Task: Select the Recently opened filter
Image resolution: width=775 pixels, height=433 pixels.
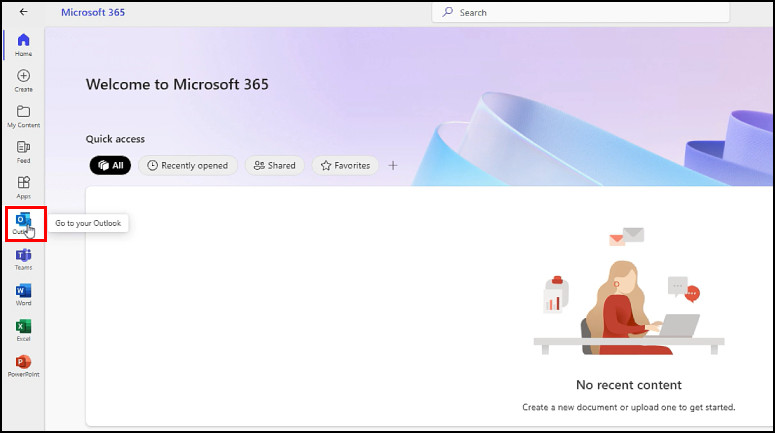Action: (188, 166)
